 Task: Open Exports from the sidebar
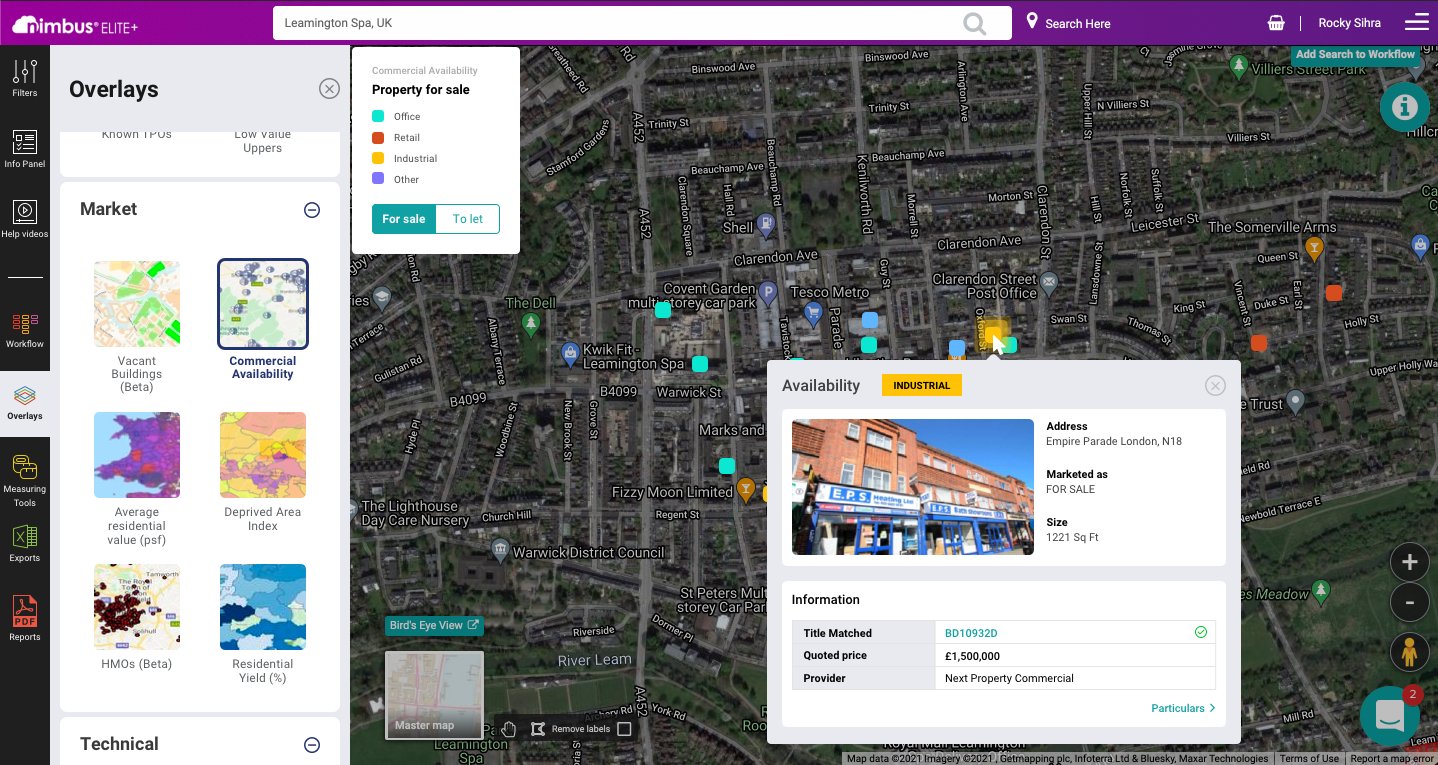pos(25,544)
